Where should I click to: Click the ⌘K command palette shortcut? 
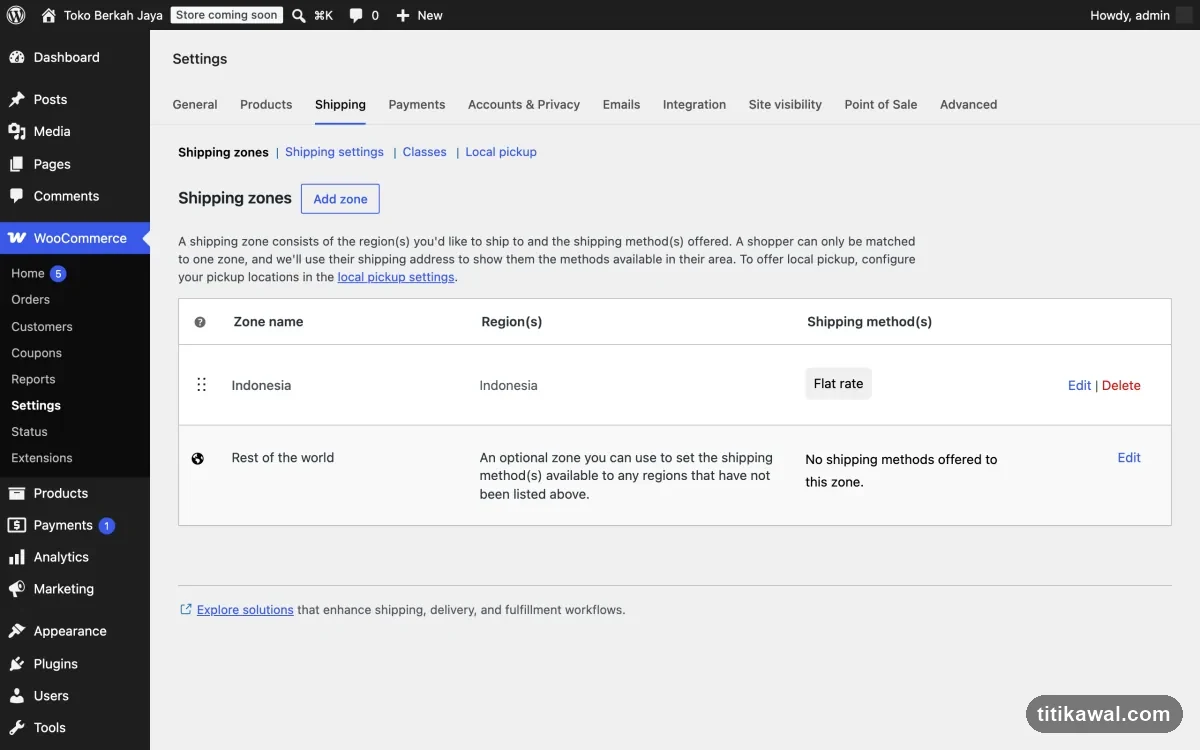coord(323,15)
